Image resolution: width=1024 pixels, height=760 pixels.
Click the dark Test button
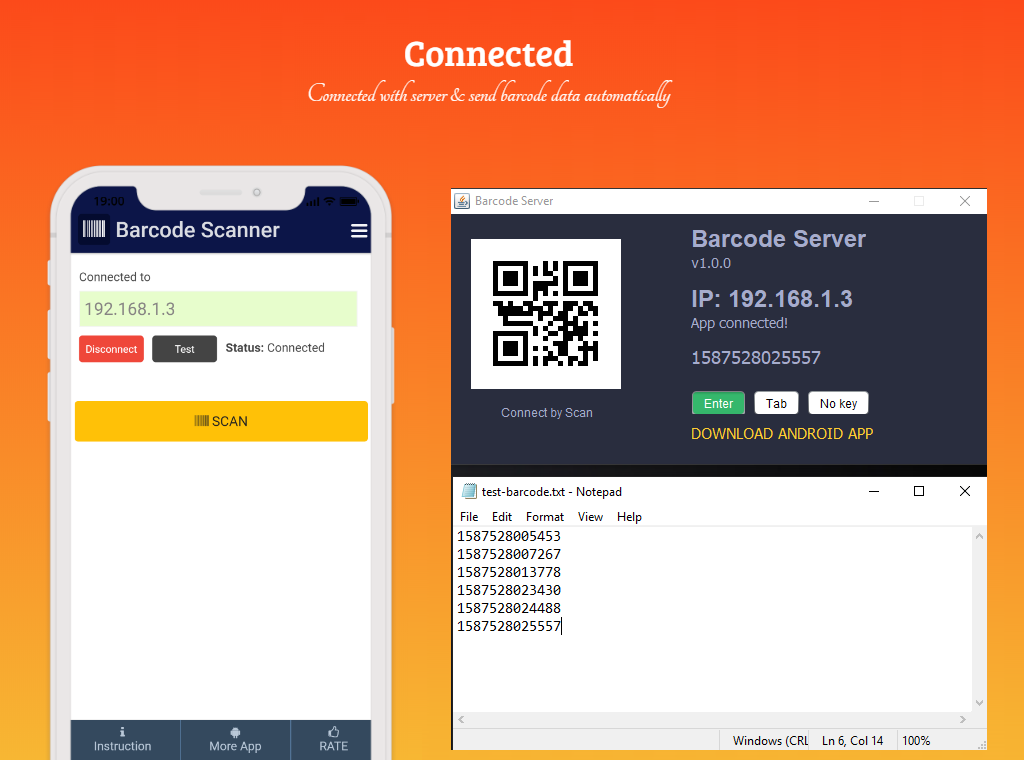pyautogui.click(x=184, y=349)
